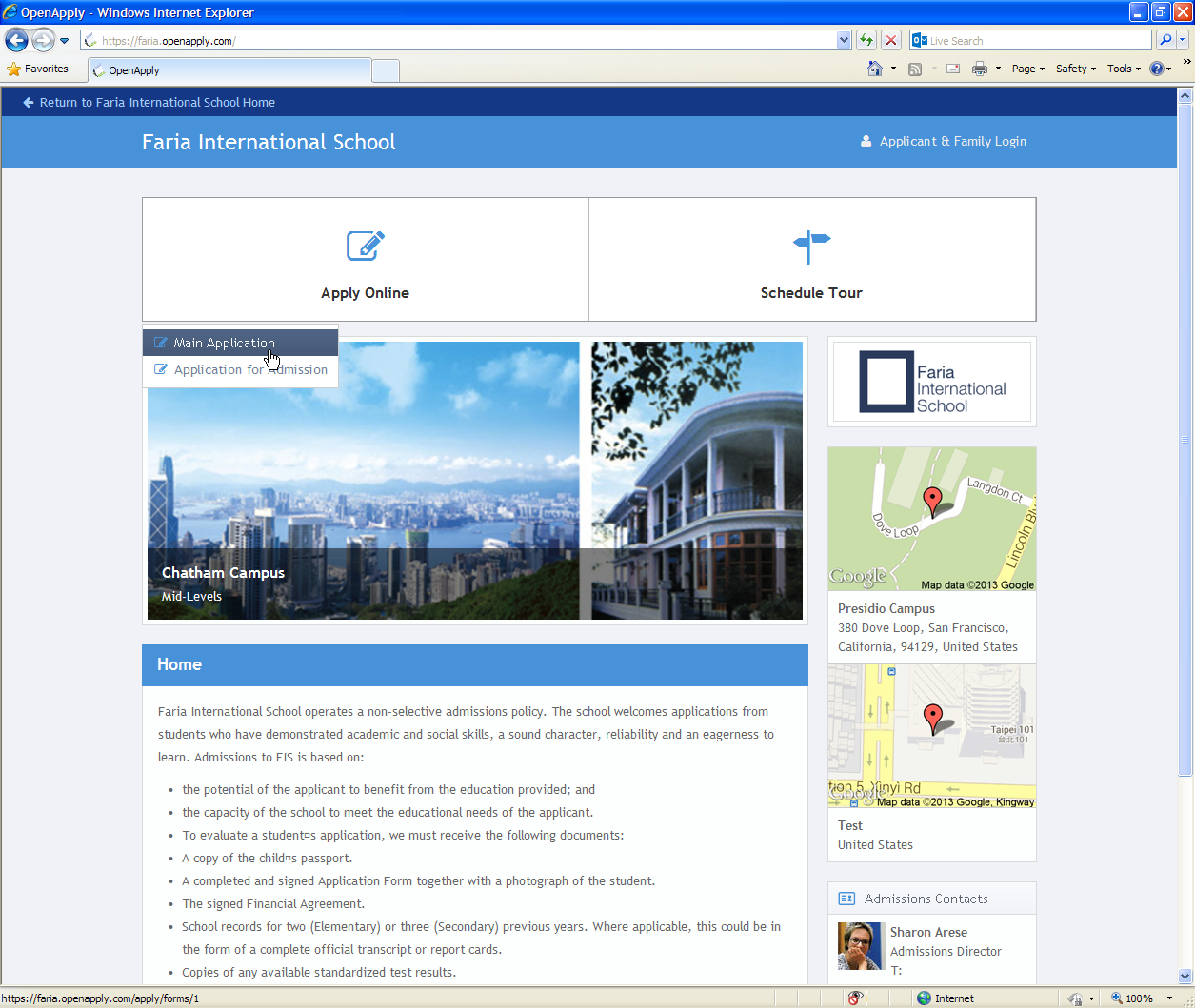Click the Home house toolbar icon
The image size is (1195, 1008).
[x=875, y=69]
